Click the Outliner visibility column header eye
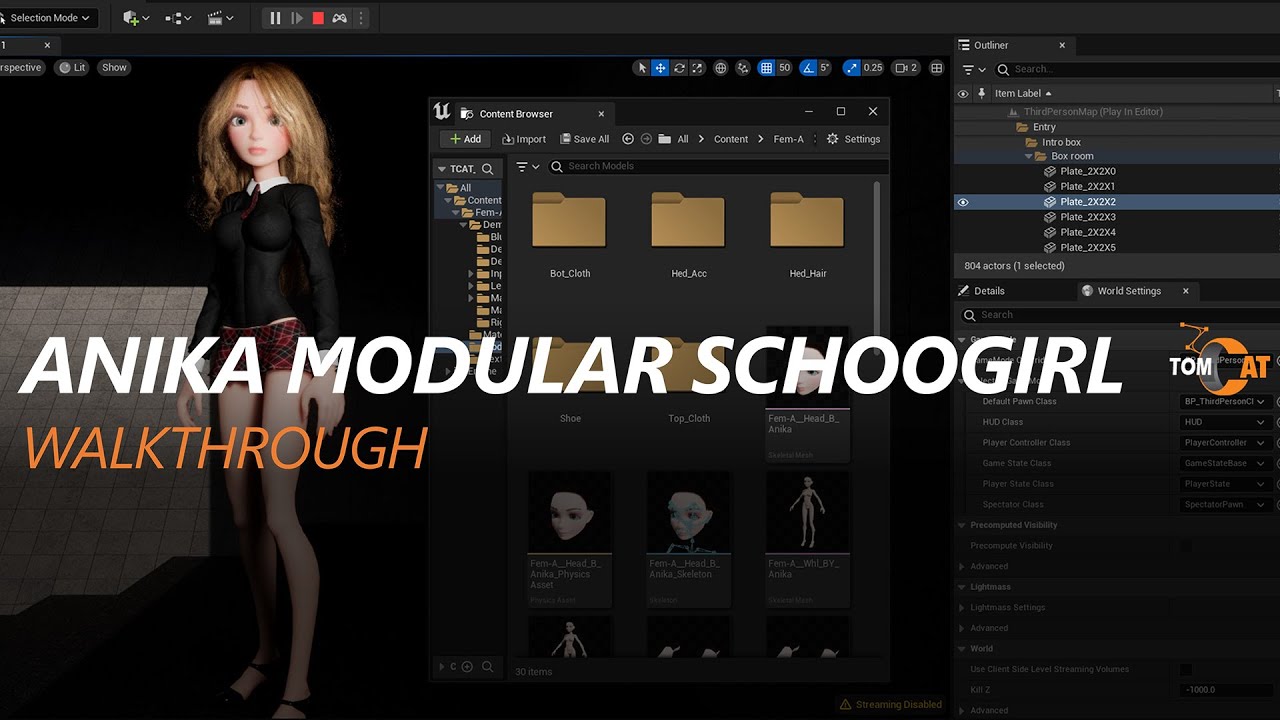 point(963,94)
